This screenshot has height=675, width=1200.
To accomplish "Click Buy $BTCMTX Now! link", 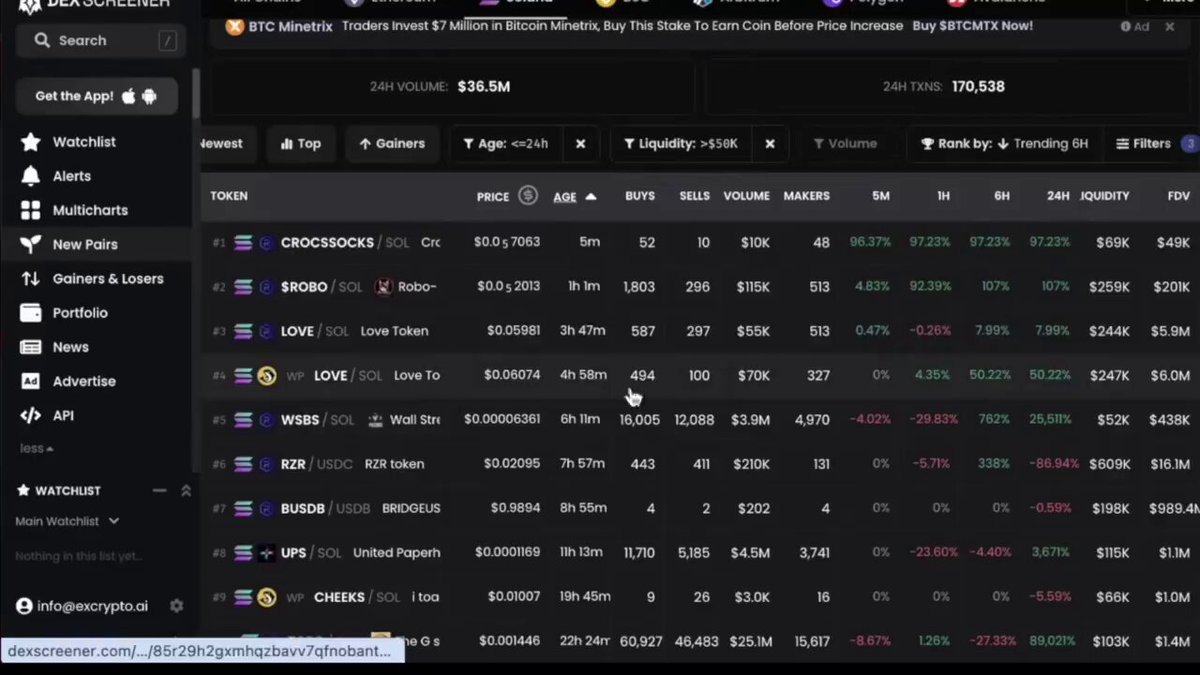I will point(973,26).
